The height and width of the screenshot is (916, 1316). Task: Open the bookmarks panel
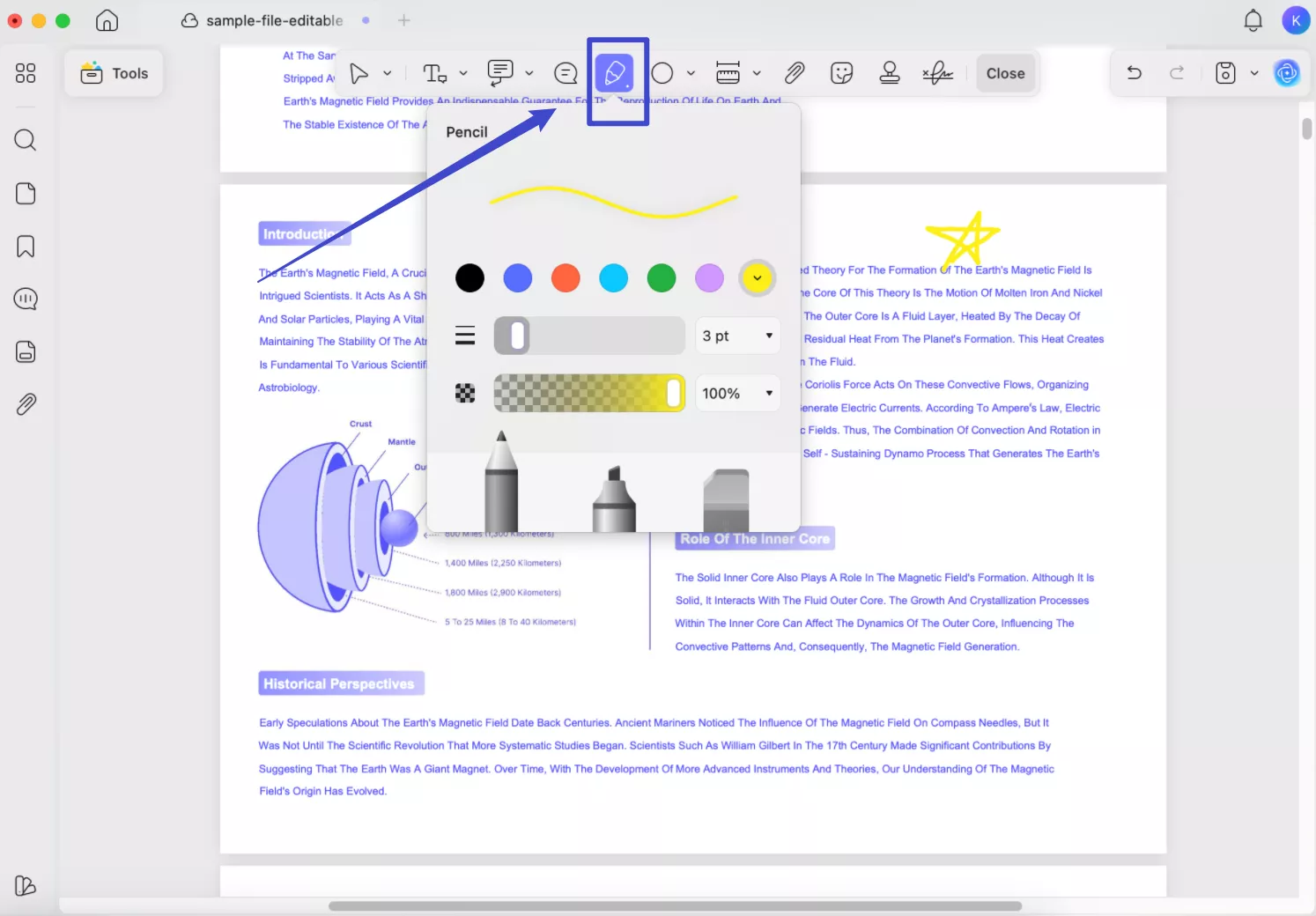(25, 247)
